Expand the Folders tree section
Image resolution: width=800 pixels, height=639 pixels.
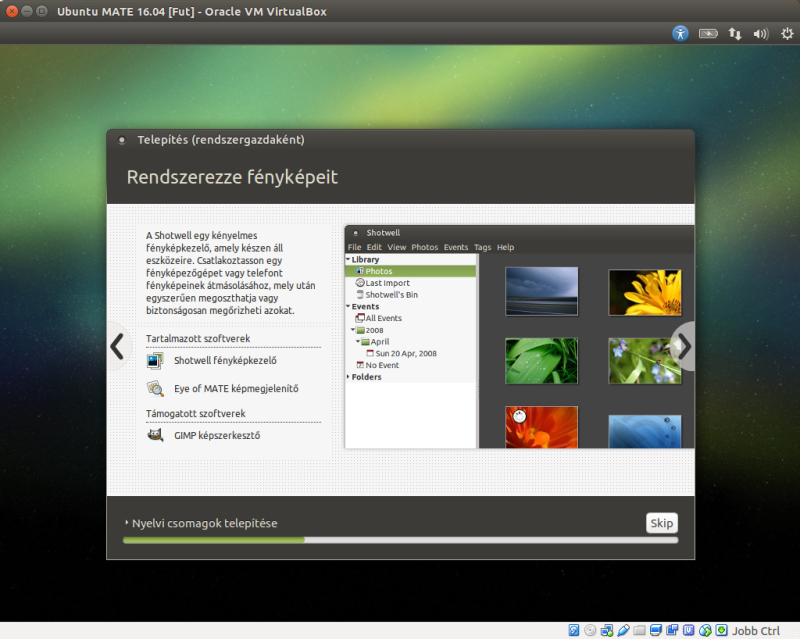click(x=348, y=377)
